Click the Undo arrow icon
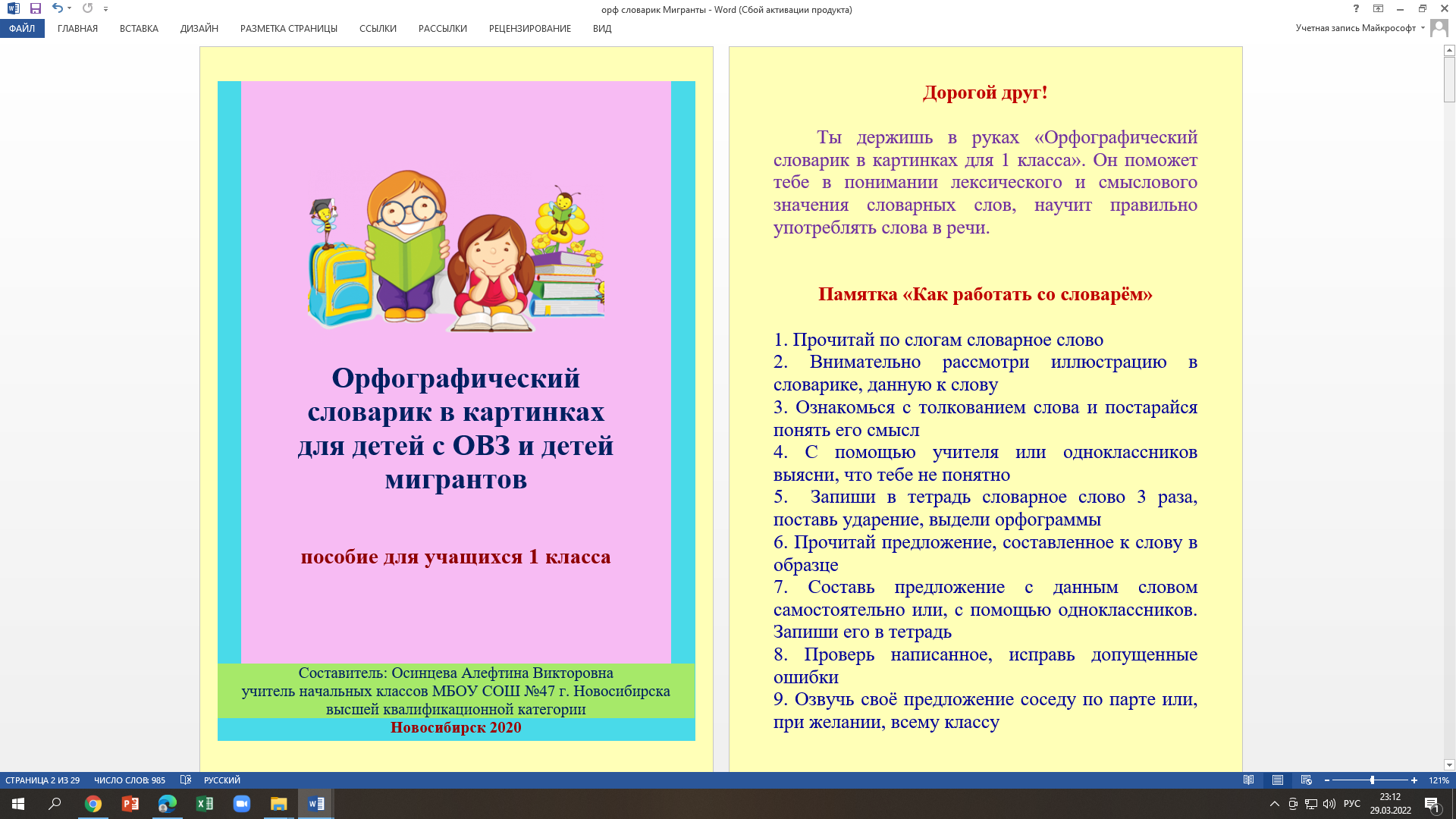The height and width of the screenshot is (819, 1456). click(x=57, y=8)
